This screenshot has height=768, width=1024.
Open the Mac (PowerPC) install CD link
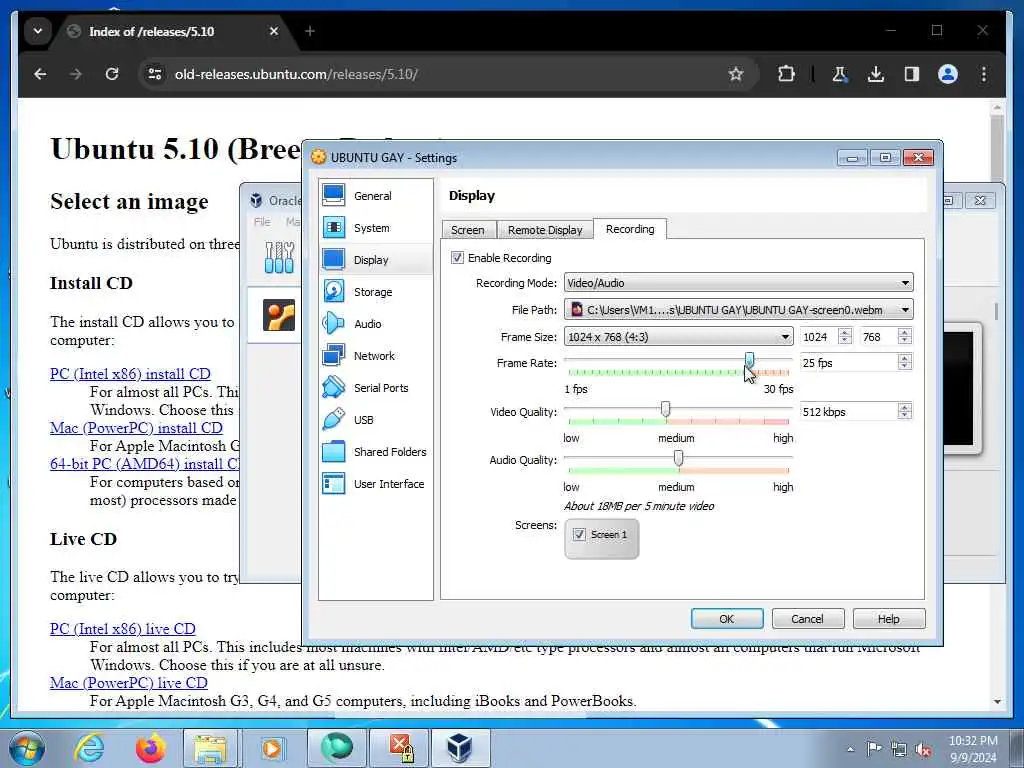pos(136,428)
